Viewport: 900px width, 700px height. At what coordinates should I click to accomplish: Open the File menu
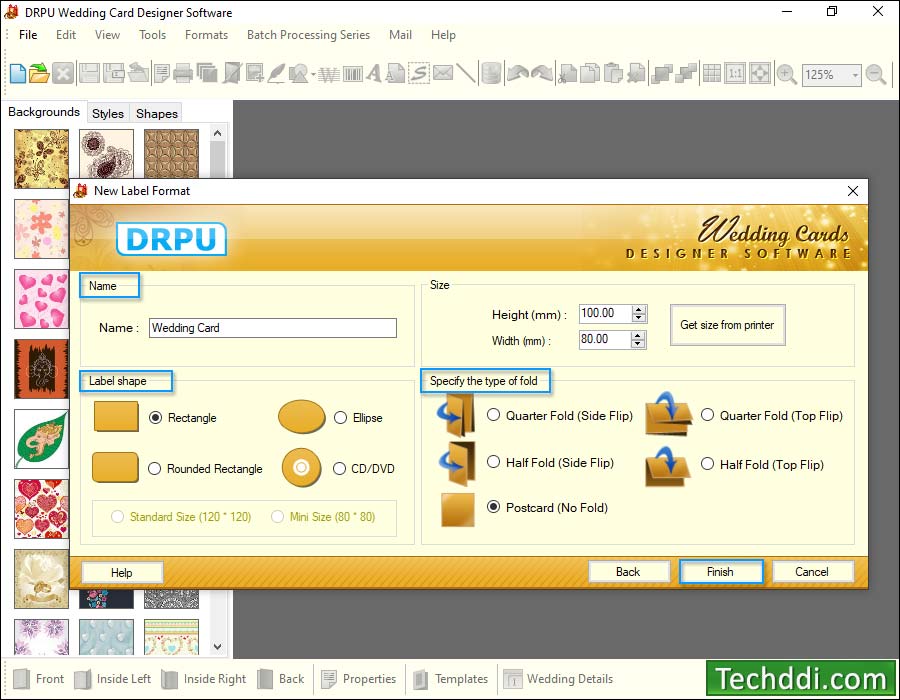pyautogui.click(x=28, y=35)
